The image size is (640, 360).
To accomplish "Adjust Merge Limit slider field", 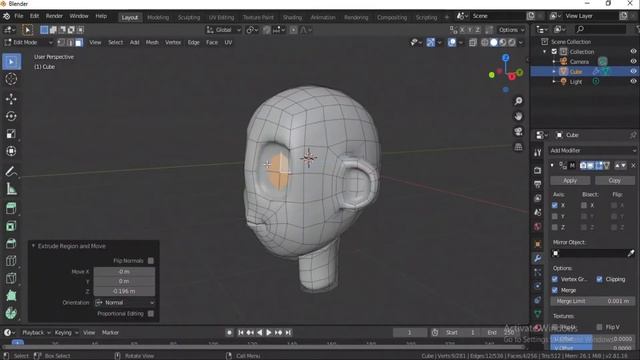I will (x=593, y=301).
